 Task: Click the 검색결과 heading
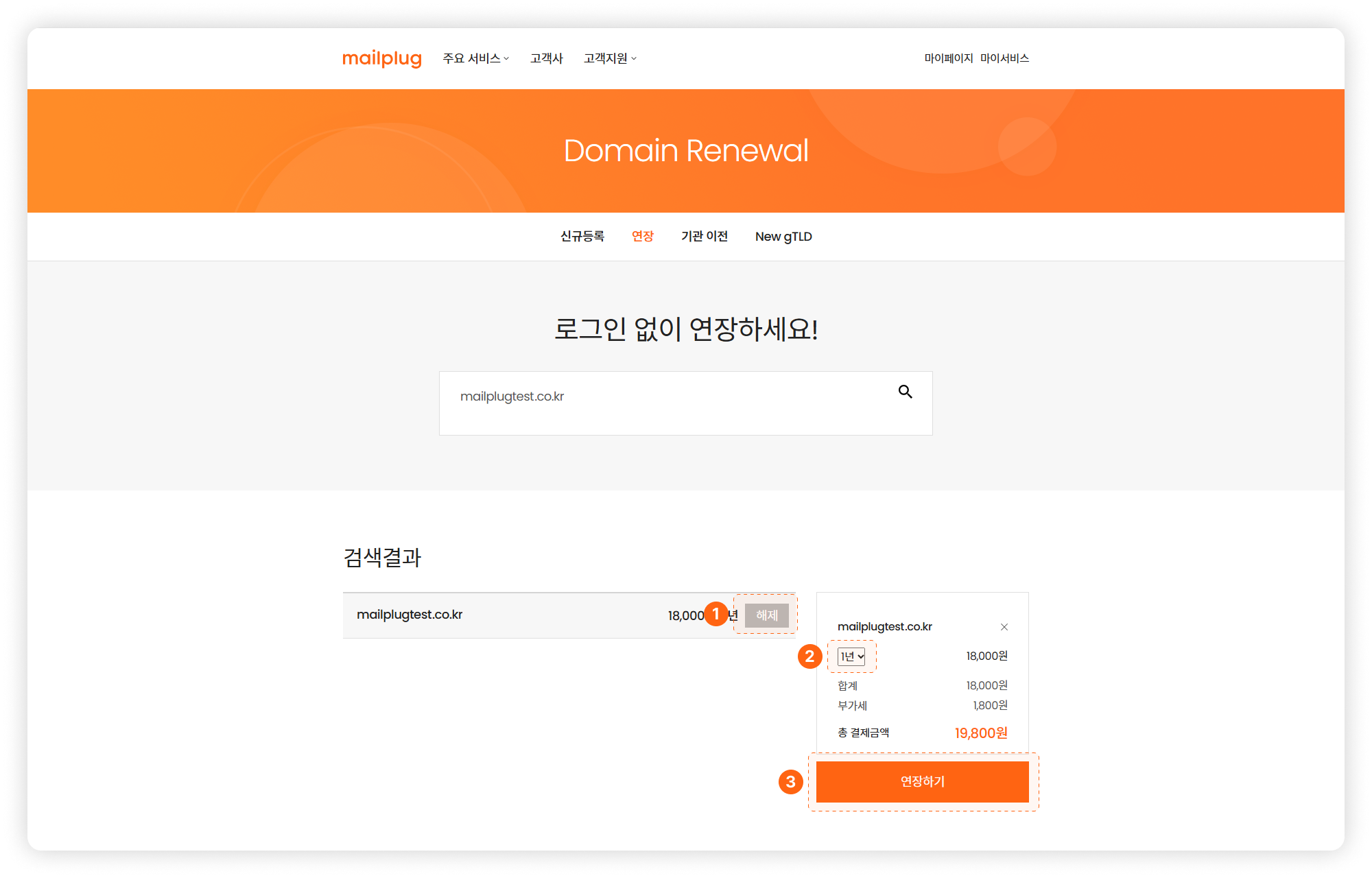point(382,557)
